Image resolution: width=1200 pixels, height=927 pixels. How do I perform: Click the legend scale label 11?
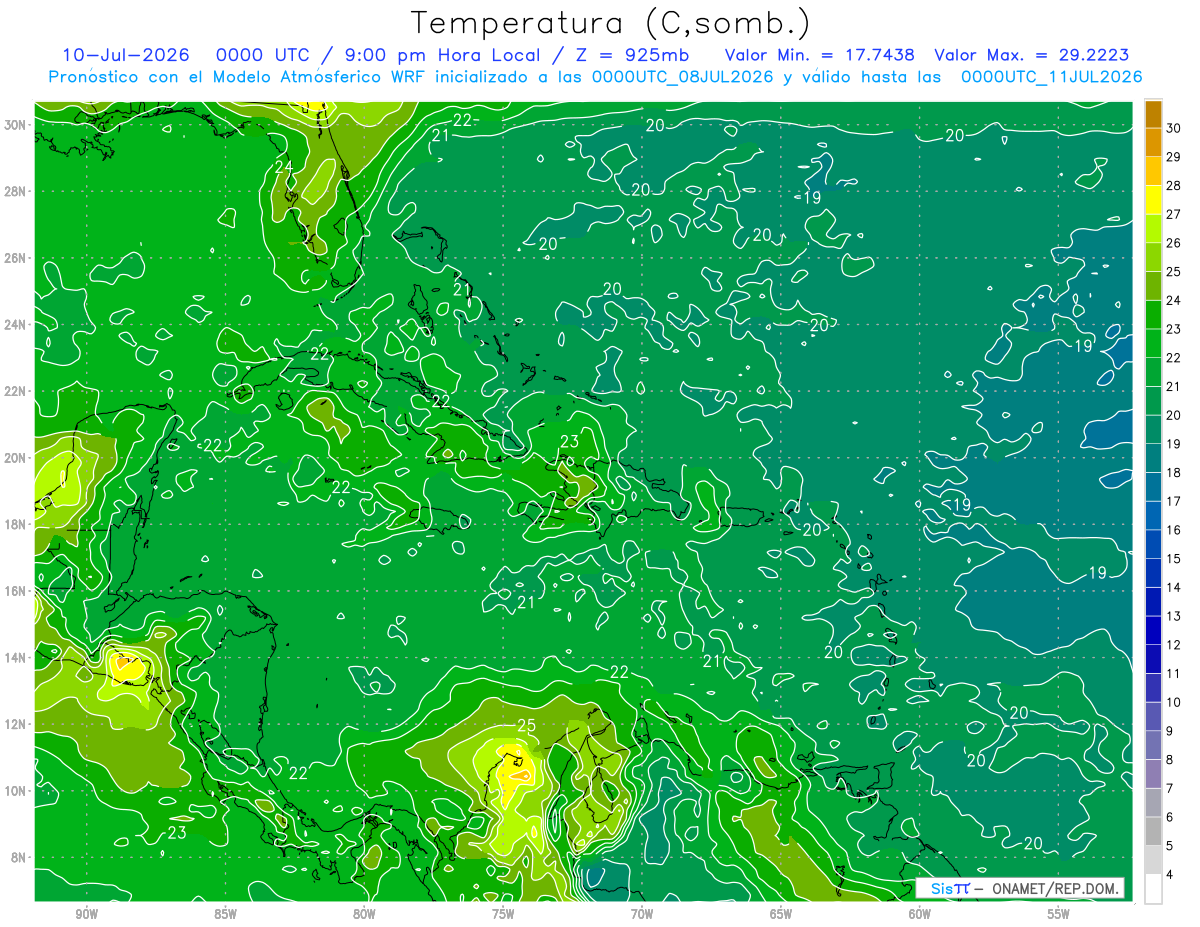(x=1174, y=673)
